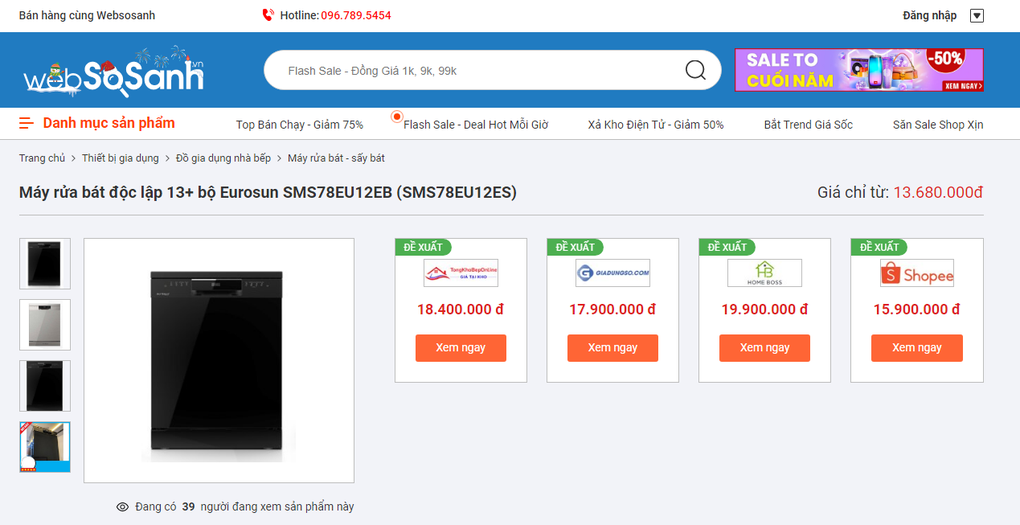The height and width of the screenshot is (525, 1020).
Task: Go to the Thiết bị gia dụng breadcrumb
Action: click(120, 158)
